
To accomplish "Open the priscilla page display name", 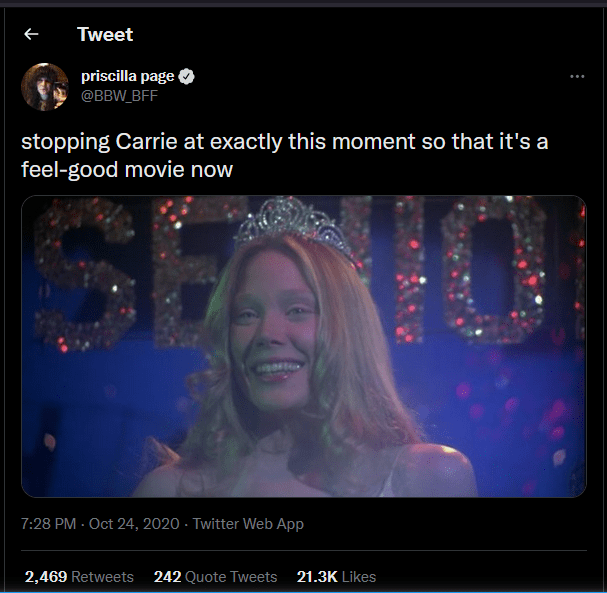I will point(127,77).
